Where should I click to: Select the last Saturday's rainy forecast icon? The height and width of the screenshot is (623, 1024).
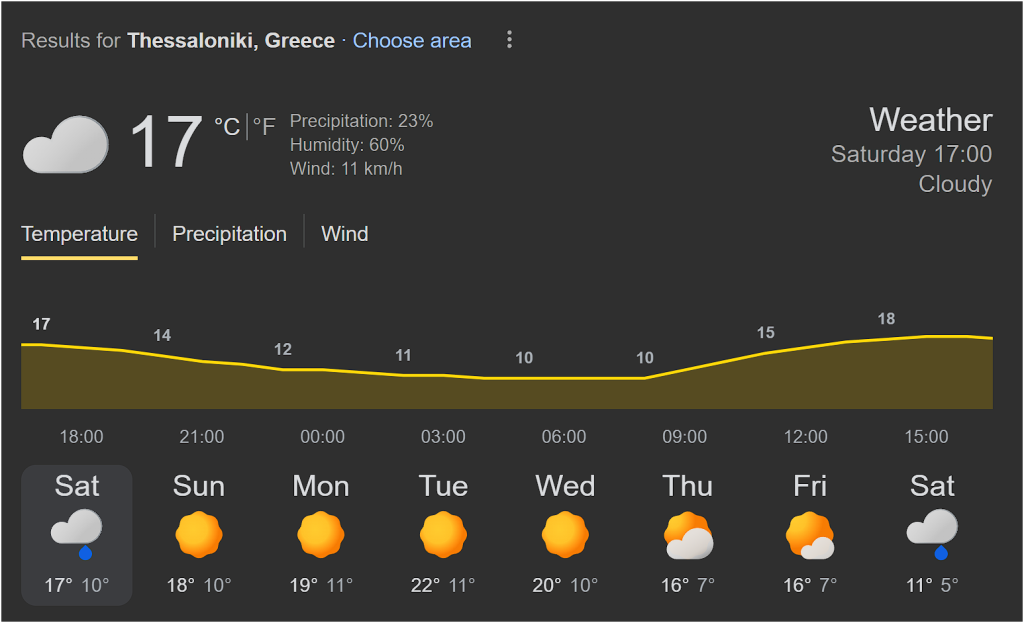932,533
